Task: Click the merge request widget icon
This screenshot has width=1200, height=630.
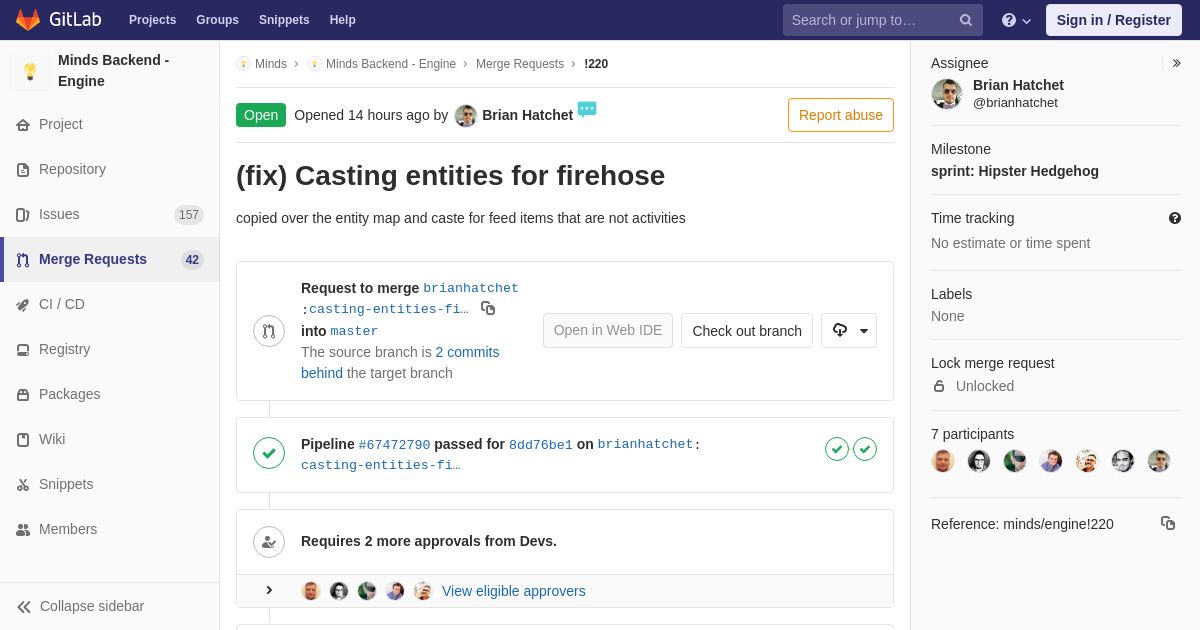Action: (269, 331)
